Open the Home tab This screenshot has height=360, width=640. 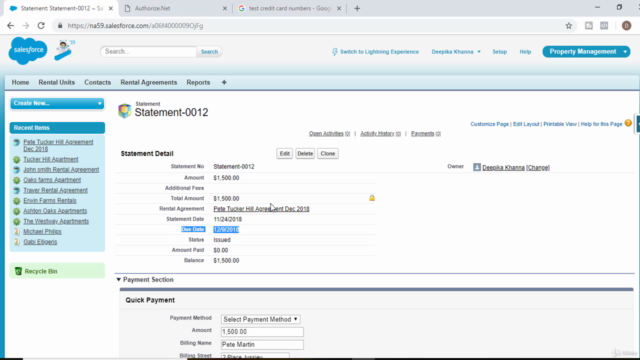coord(20,82)
